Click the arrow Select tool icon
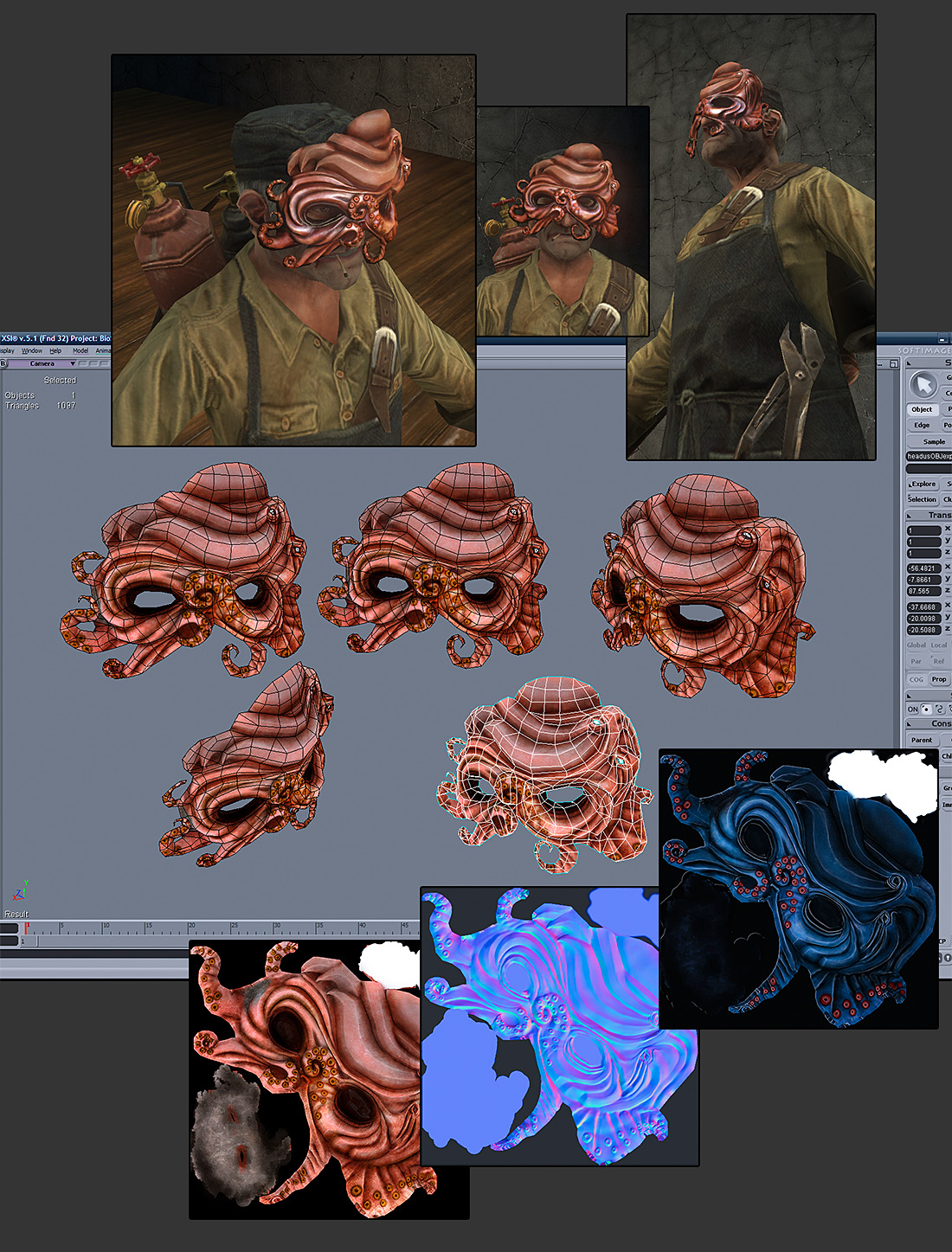Image resolution: width=952 pixels, height=1252 pixels. pos(923,385)
